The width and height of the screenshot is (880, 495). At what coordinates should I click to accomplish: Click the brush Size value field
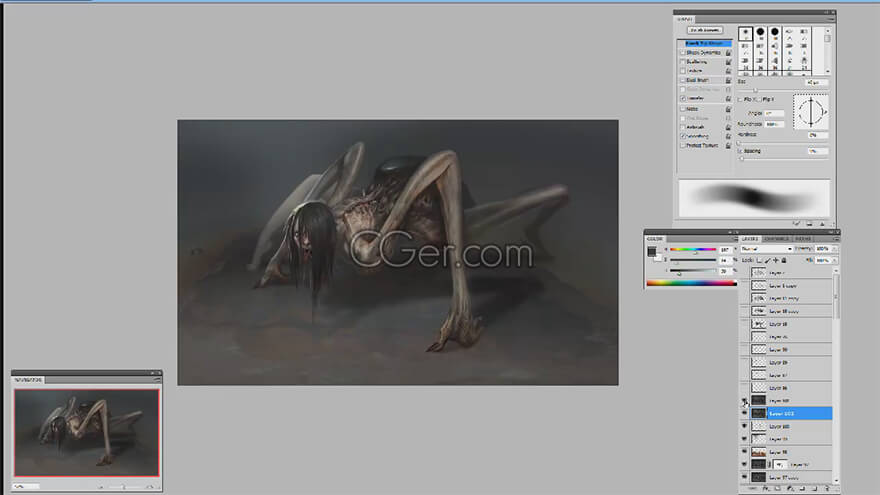[817, 82]
